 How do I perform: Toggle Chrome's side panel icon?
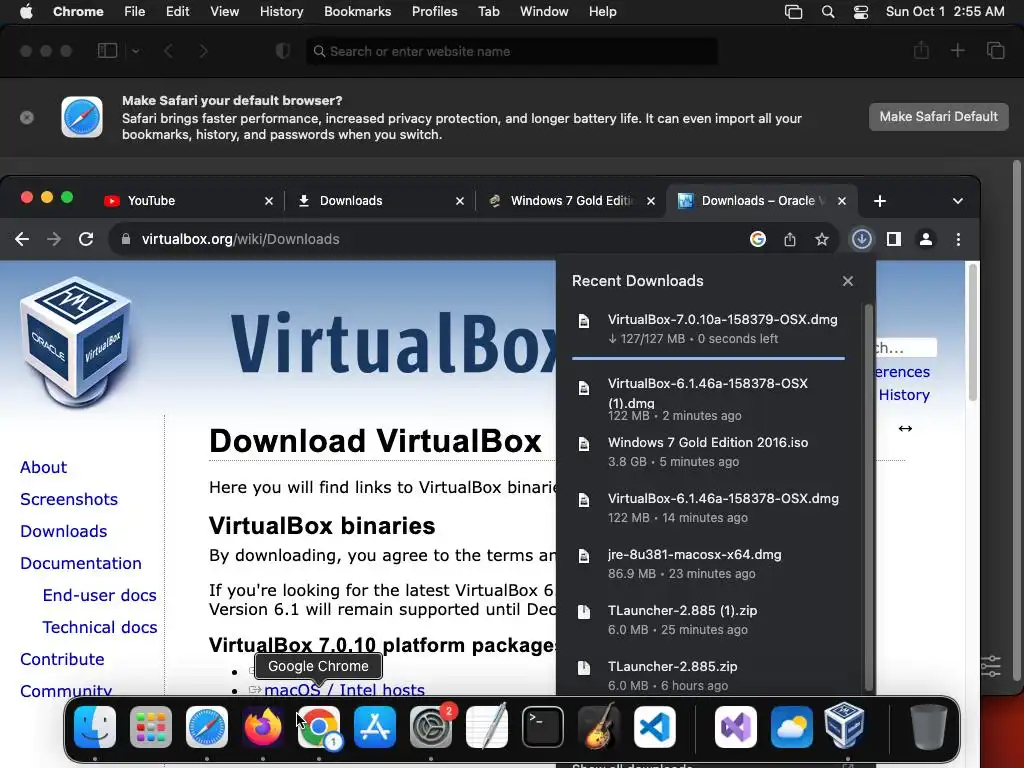(894, 239)
